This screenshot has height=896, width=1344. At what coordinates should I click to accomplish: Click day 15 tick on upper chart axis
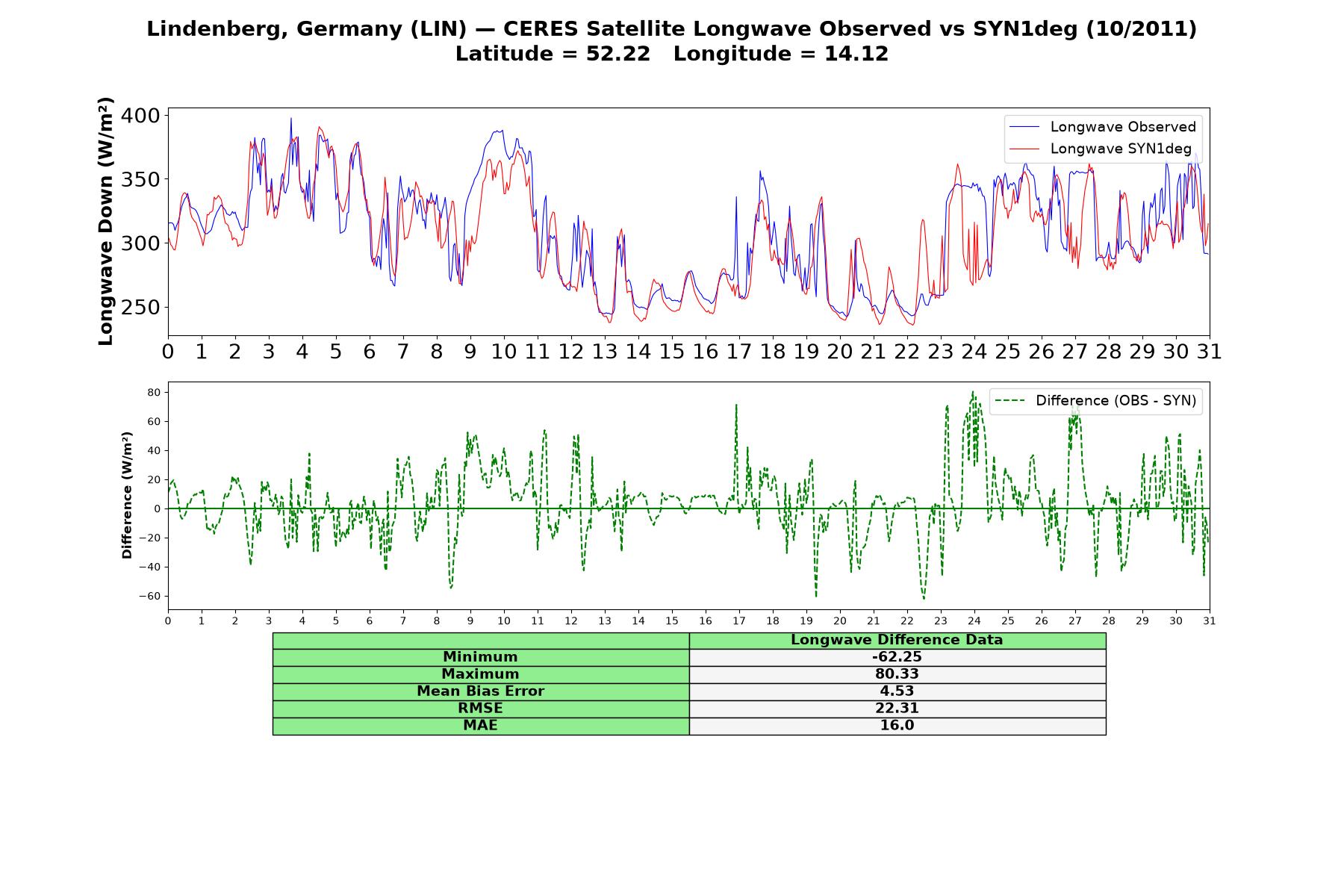[672, 351]
